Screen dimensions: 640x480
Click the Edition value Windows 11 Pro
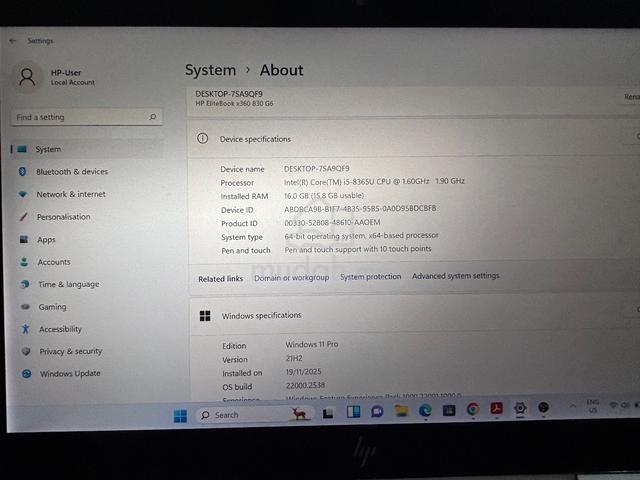pos(312,344)
